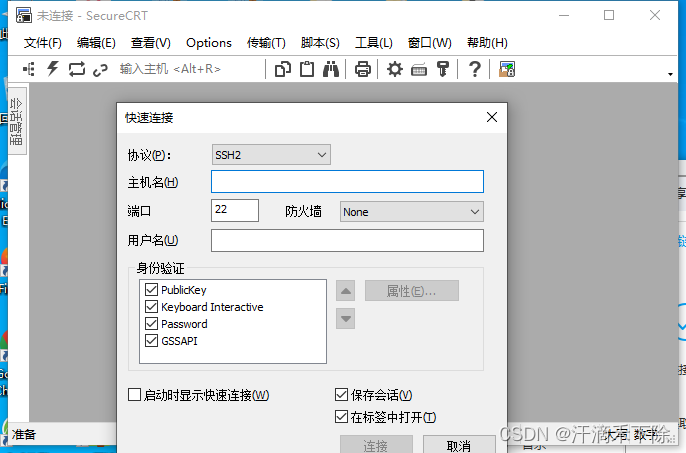Open the 传输(T) menu
The height and width of the screenshot is (453, 686).
(266, 43)
